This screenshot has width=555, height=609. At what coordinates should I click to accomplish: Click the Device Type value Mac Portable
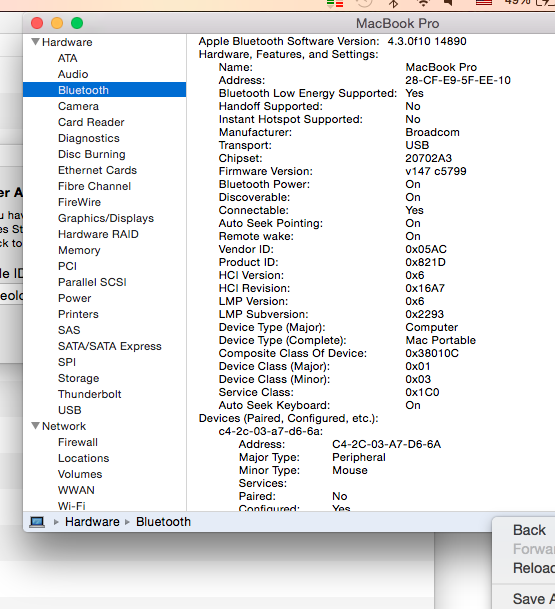(441, 340)
